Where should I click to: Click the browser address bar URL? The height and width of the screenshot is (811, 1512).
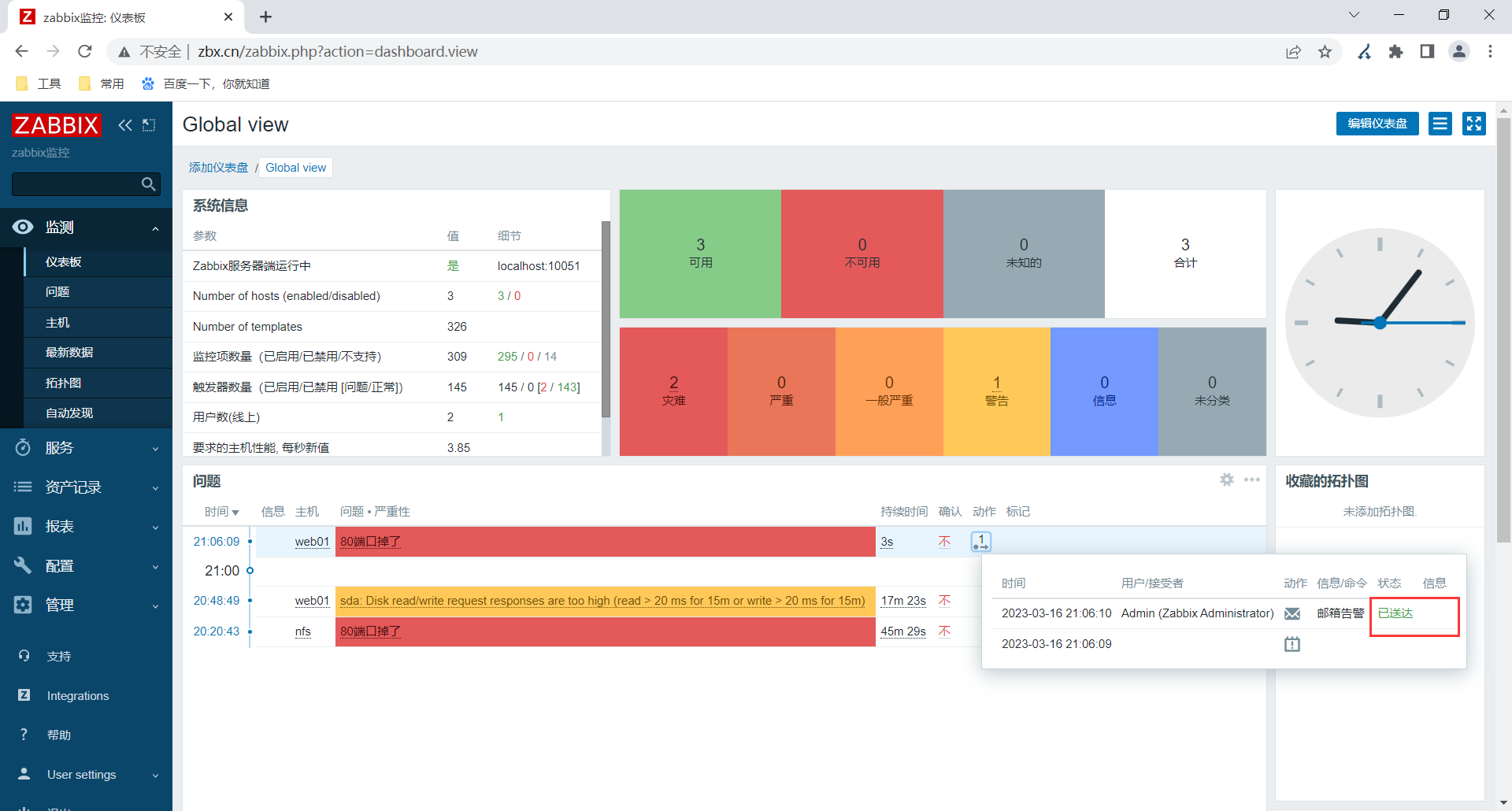(x=338, y=52)
